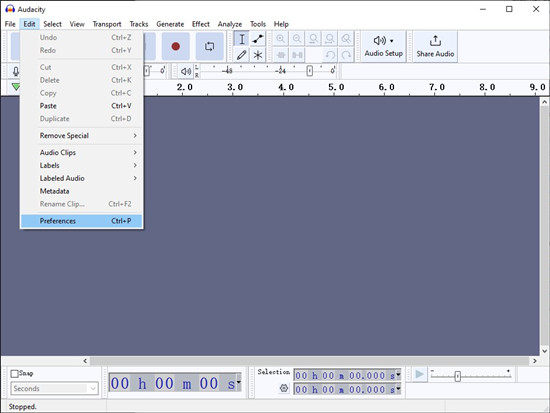The height and width of the screenshot is (413, 550).
Task: Click Play-at-speed button
Action: 419,374
